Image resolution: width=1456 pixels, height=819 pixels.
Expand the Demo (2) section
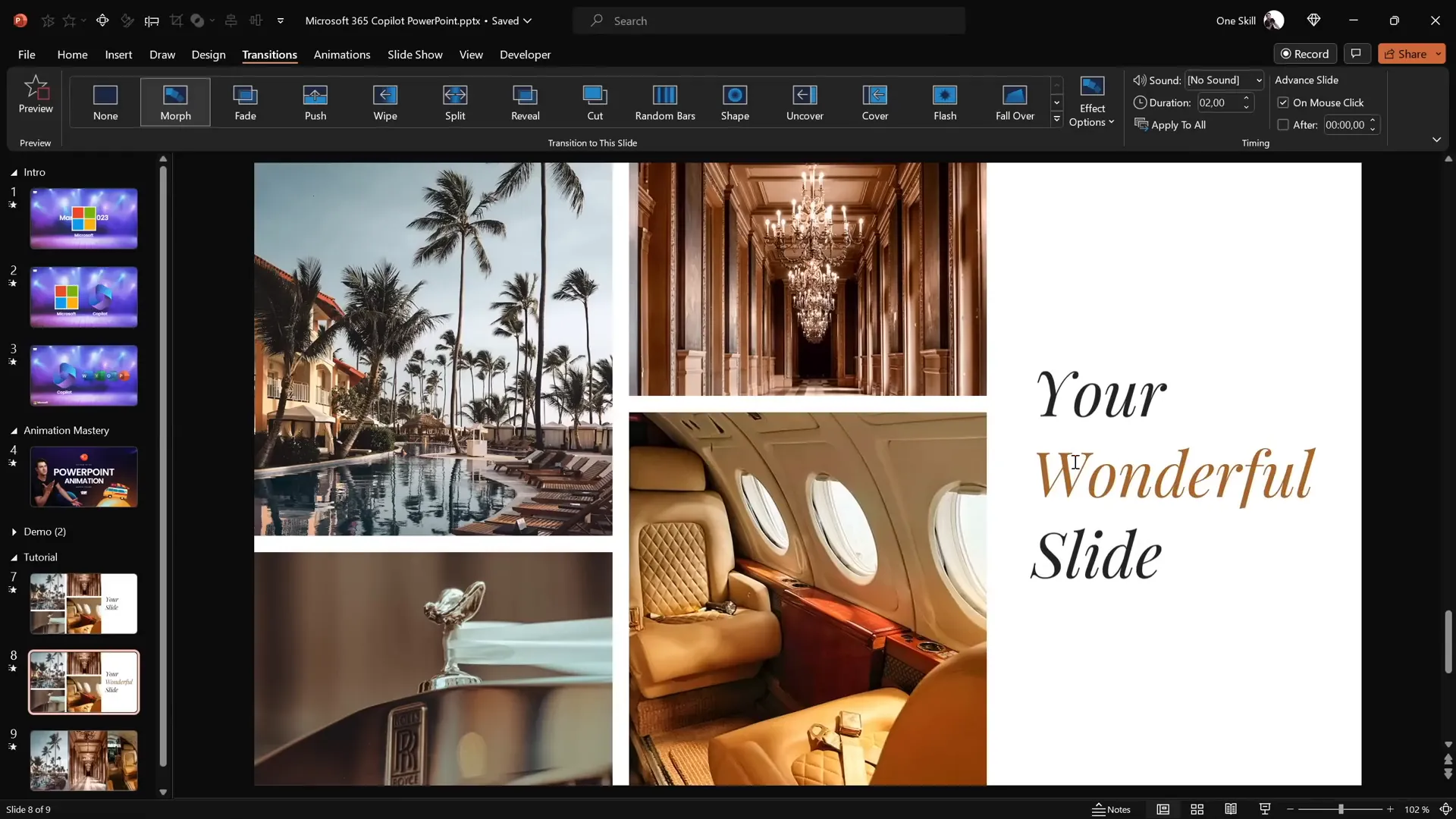click(x=14, y=532)
